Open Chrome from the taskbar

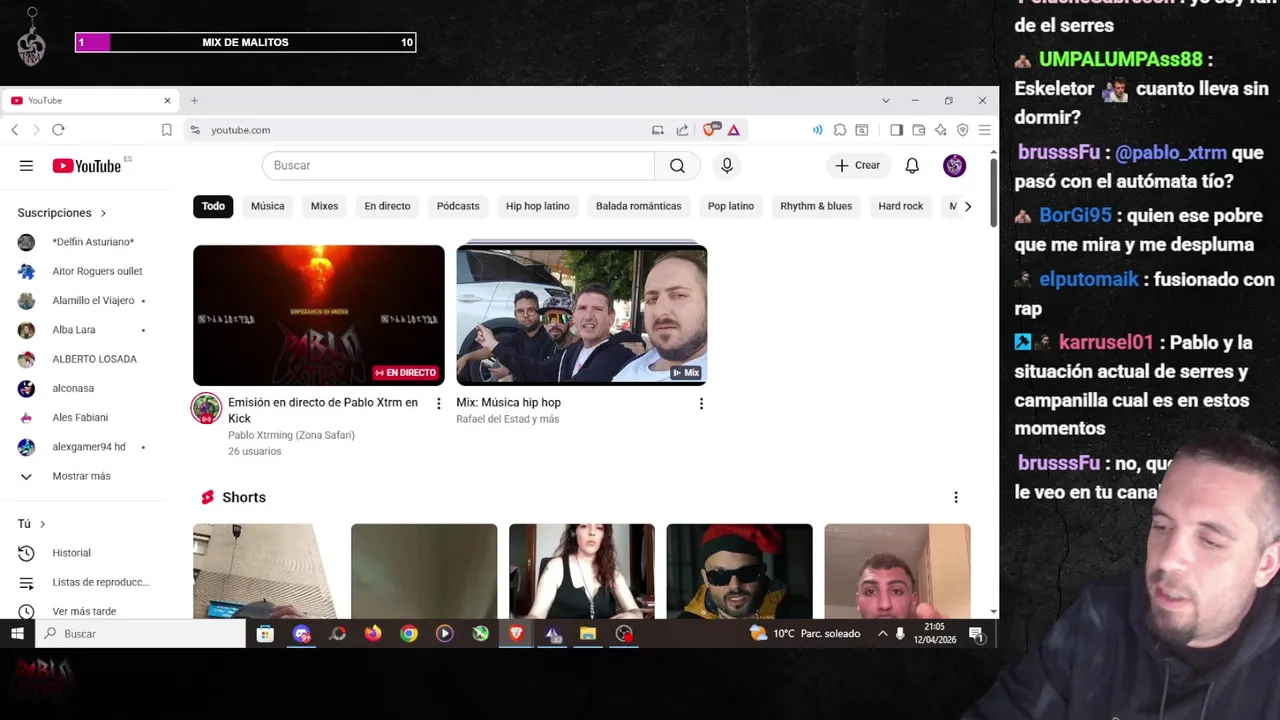click(x=409, y=634)
